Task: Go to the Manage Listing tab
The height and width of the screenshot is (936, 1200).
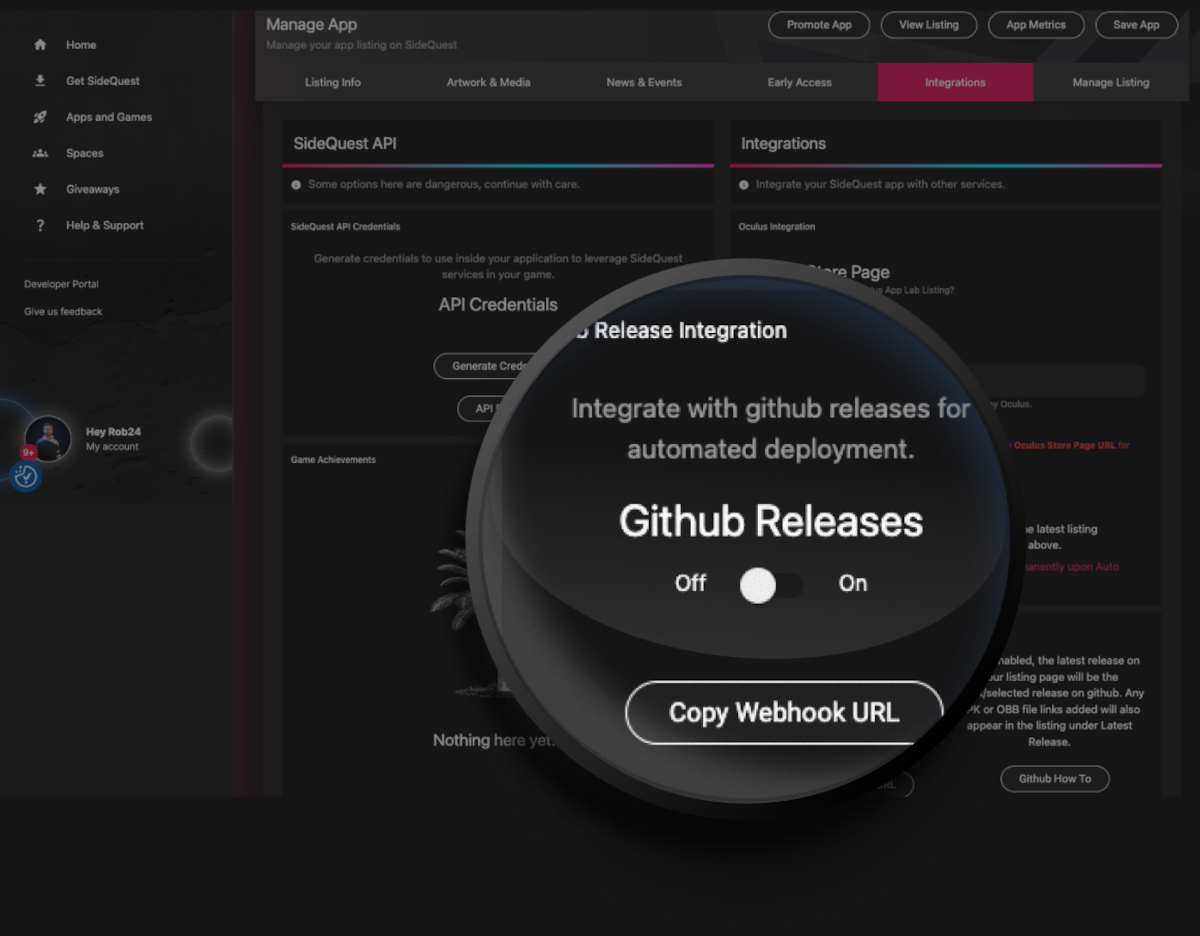Action: tap(1111, 82)
